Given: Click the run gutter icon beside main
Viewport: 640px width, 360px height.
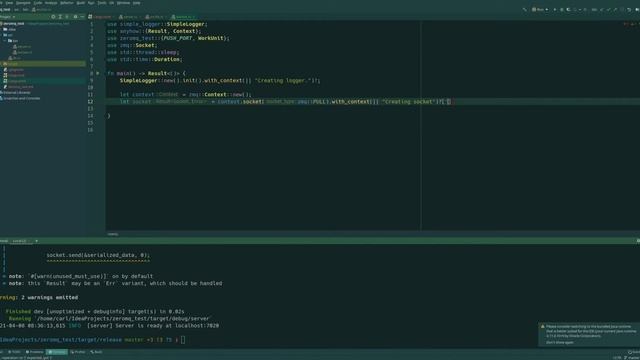Looking at the screenshot, I should (x=98, y=73).
